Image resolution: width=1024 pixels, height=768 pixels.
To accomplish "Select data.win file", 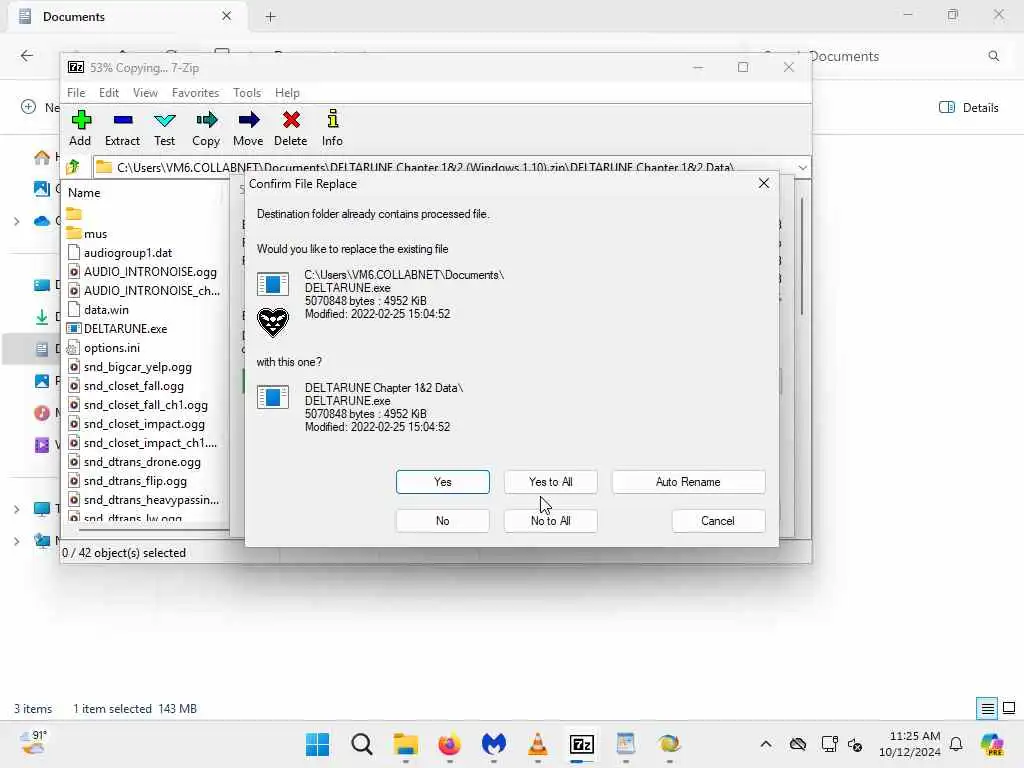I will [x=106, y=310].
